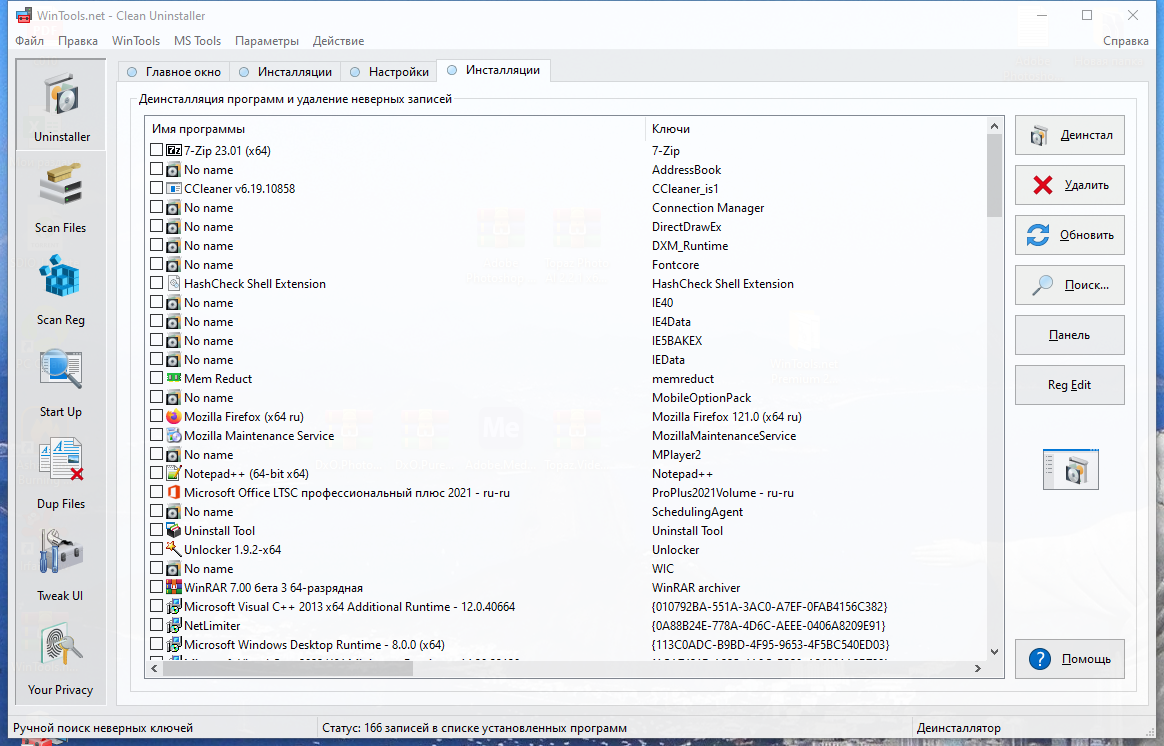Open the Параметры menu
Screen dimensions: 1164x746
[x=267, y=41]
